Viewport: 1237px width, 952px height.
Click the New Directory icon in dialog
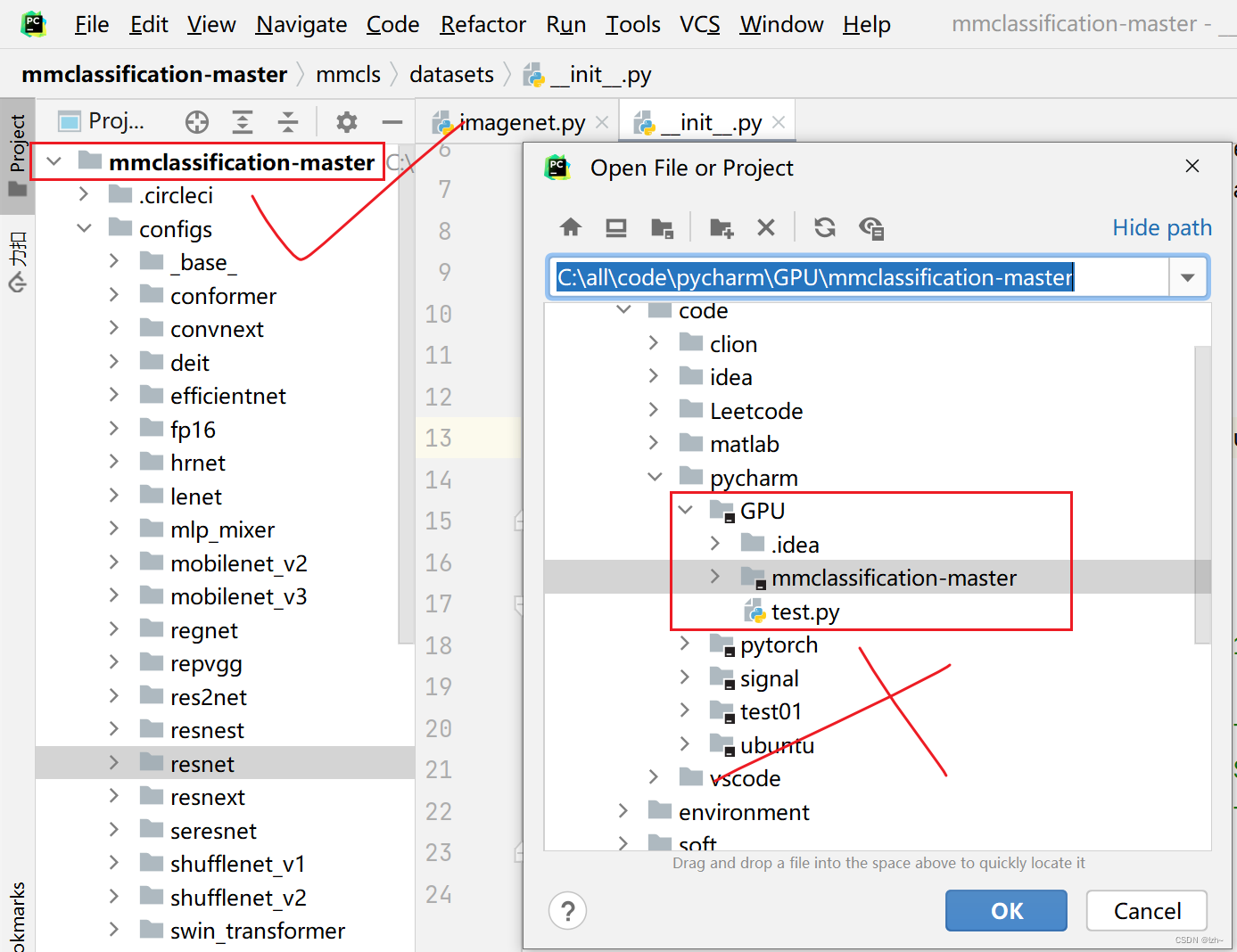pyautogui.click(x=722, y=228)
